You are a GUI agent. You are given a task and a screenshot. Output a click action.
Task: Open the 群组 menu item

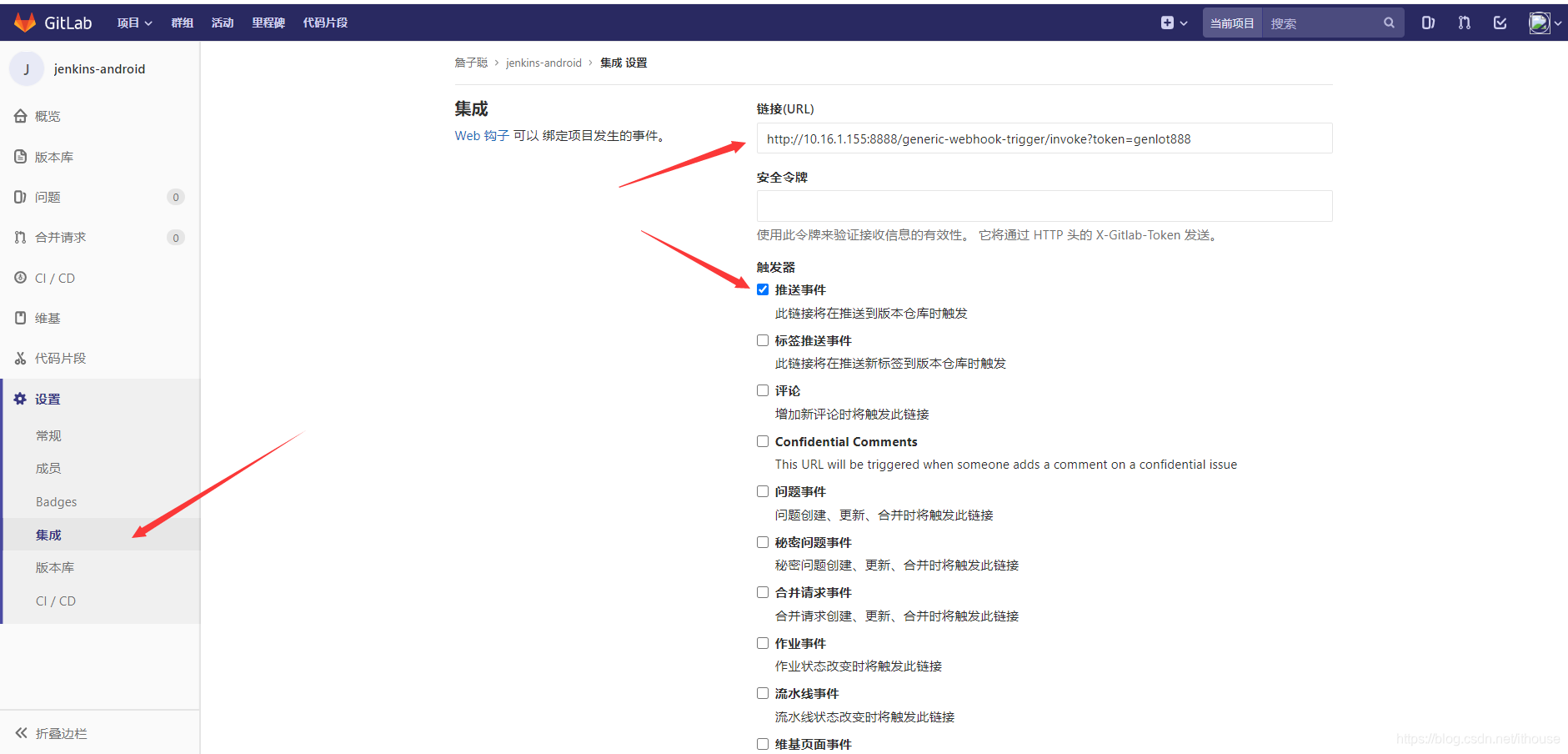point(182,23)
